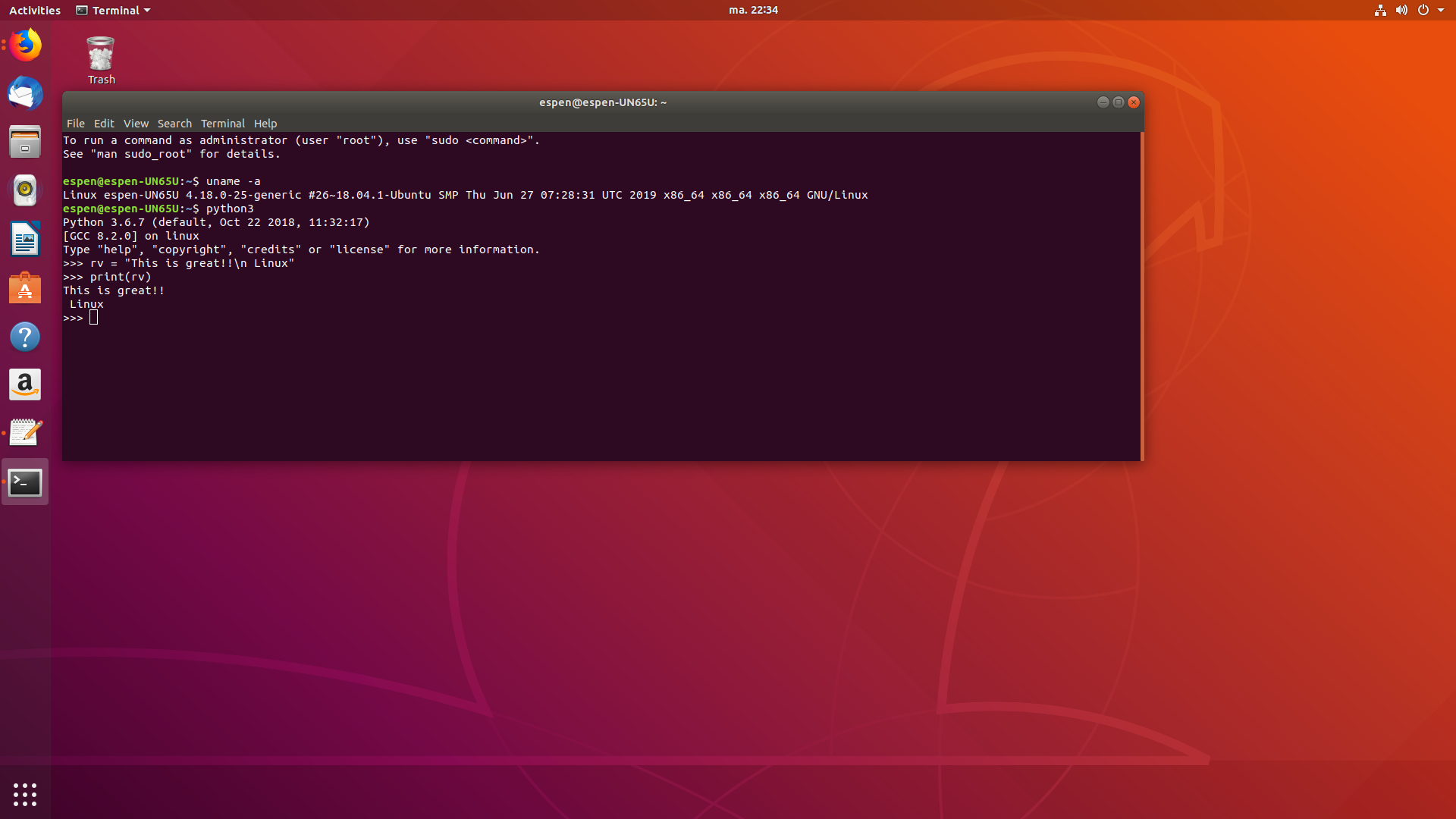
Task: Adjust system volume via speaker indicator
Action: click(x=1401, y=10)
